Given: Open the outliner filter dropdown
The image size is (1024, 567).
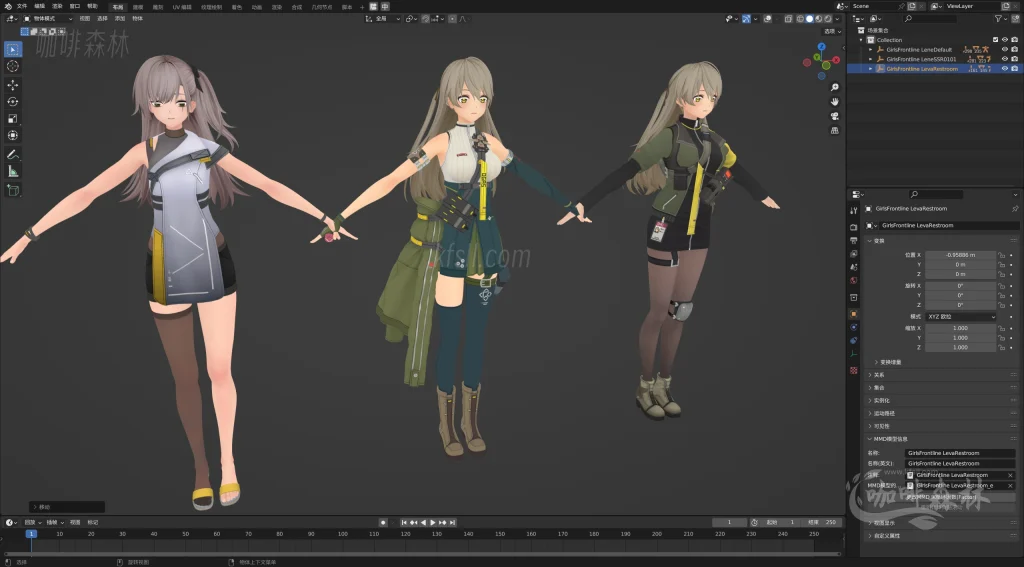Looking at the screenshot, I should click(1000, 19).
